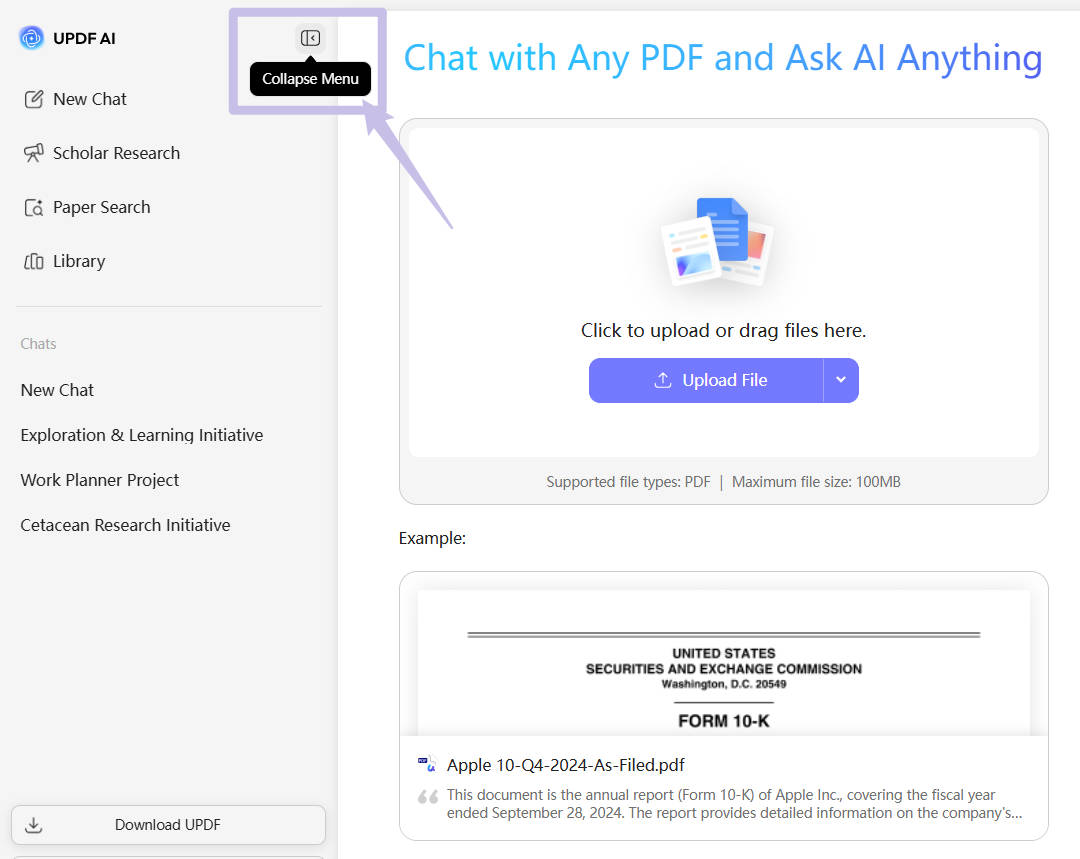Click the stacked documents illustration in upload area
Image resolution: width=1080 pixels, height=859 pixels.
tap(718, 242)
